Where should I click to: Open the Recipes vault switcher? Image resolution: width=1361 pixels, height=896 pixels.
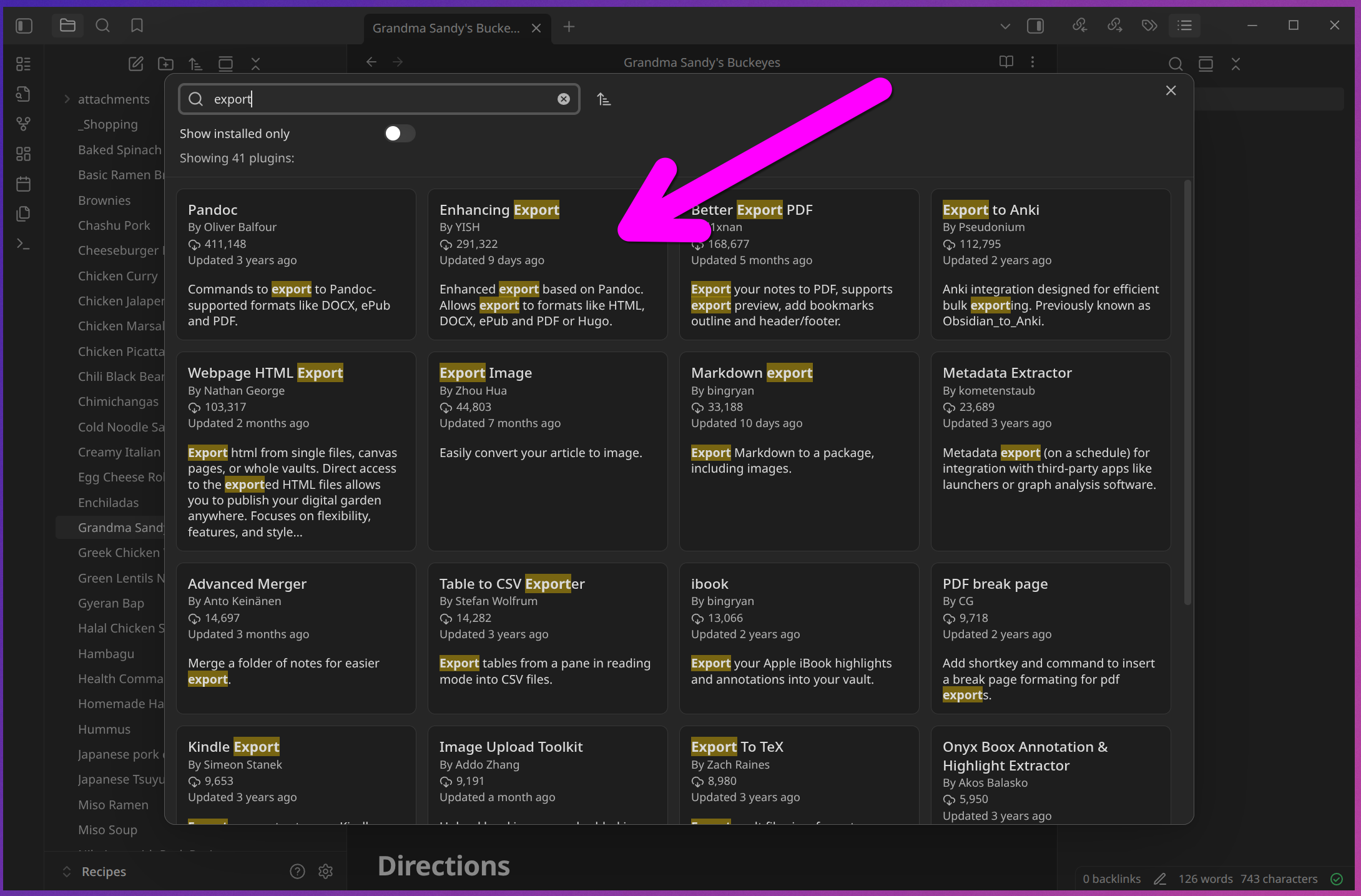point(104,871)
